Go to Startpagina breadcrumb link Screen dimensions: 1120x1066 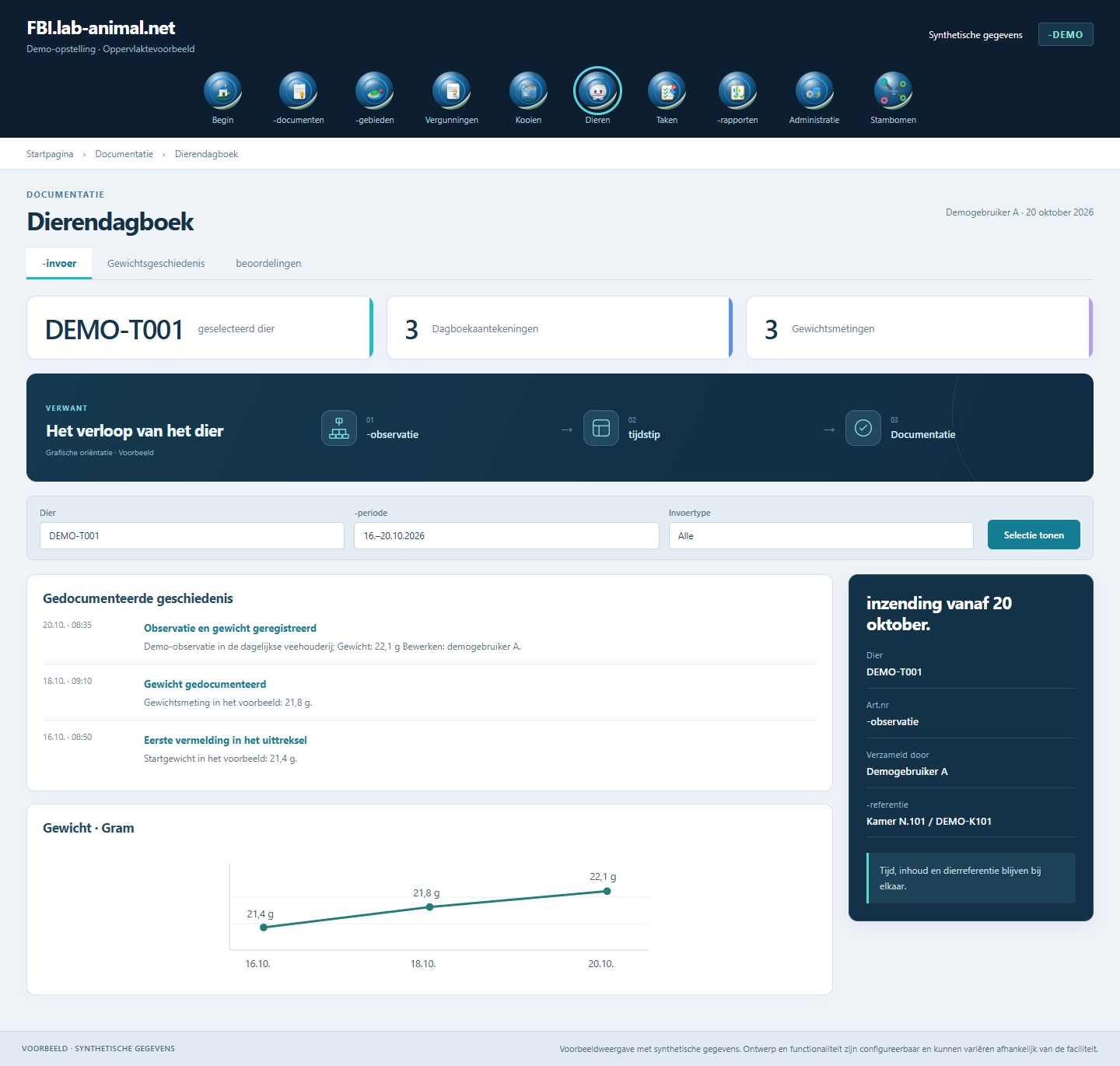coord(50,154)
